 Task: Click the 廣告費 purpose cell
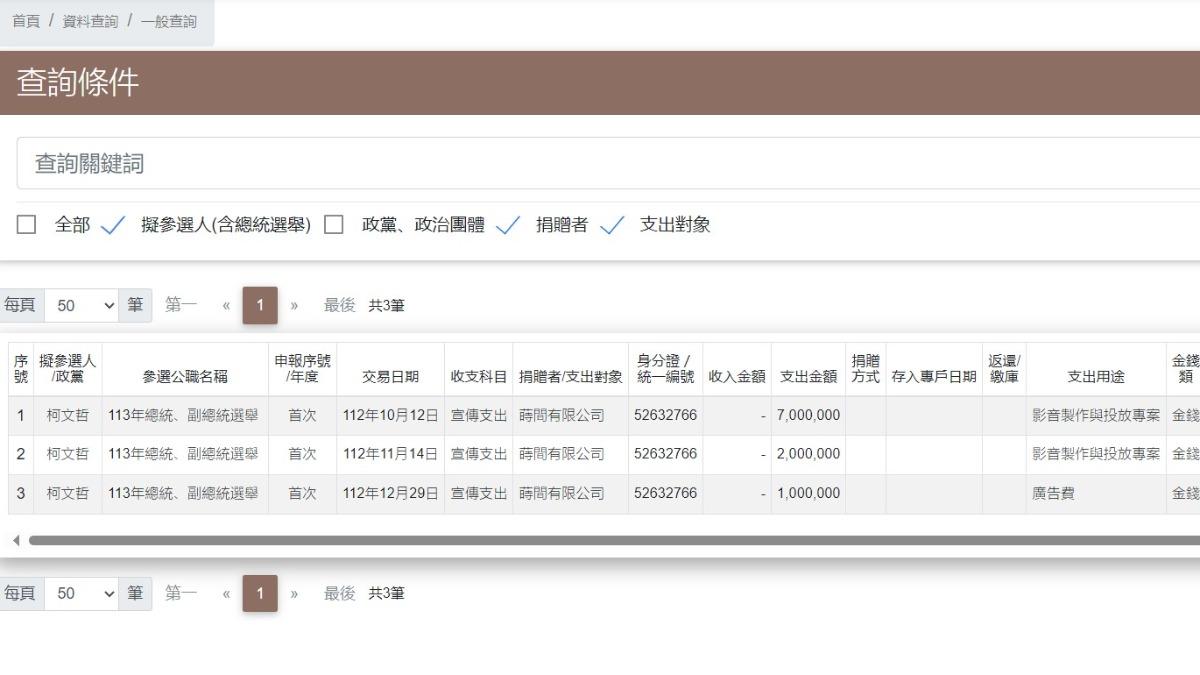pos(1096,494)
